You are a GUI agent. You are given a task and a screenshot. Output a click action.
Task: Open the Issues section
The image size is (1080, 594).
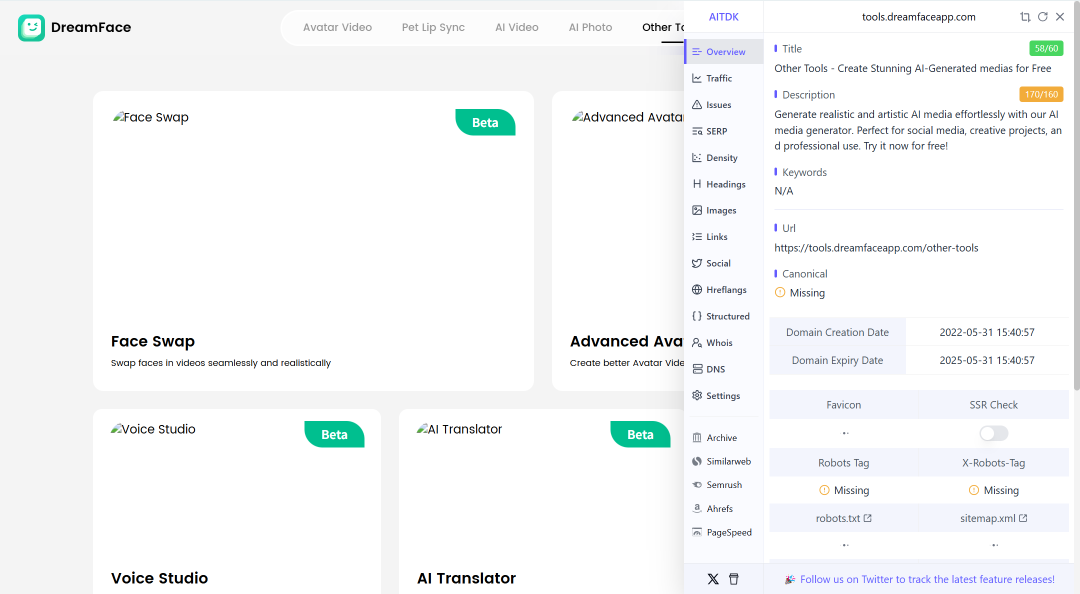pyautogui.click(x=724, y=105)
